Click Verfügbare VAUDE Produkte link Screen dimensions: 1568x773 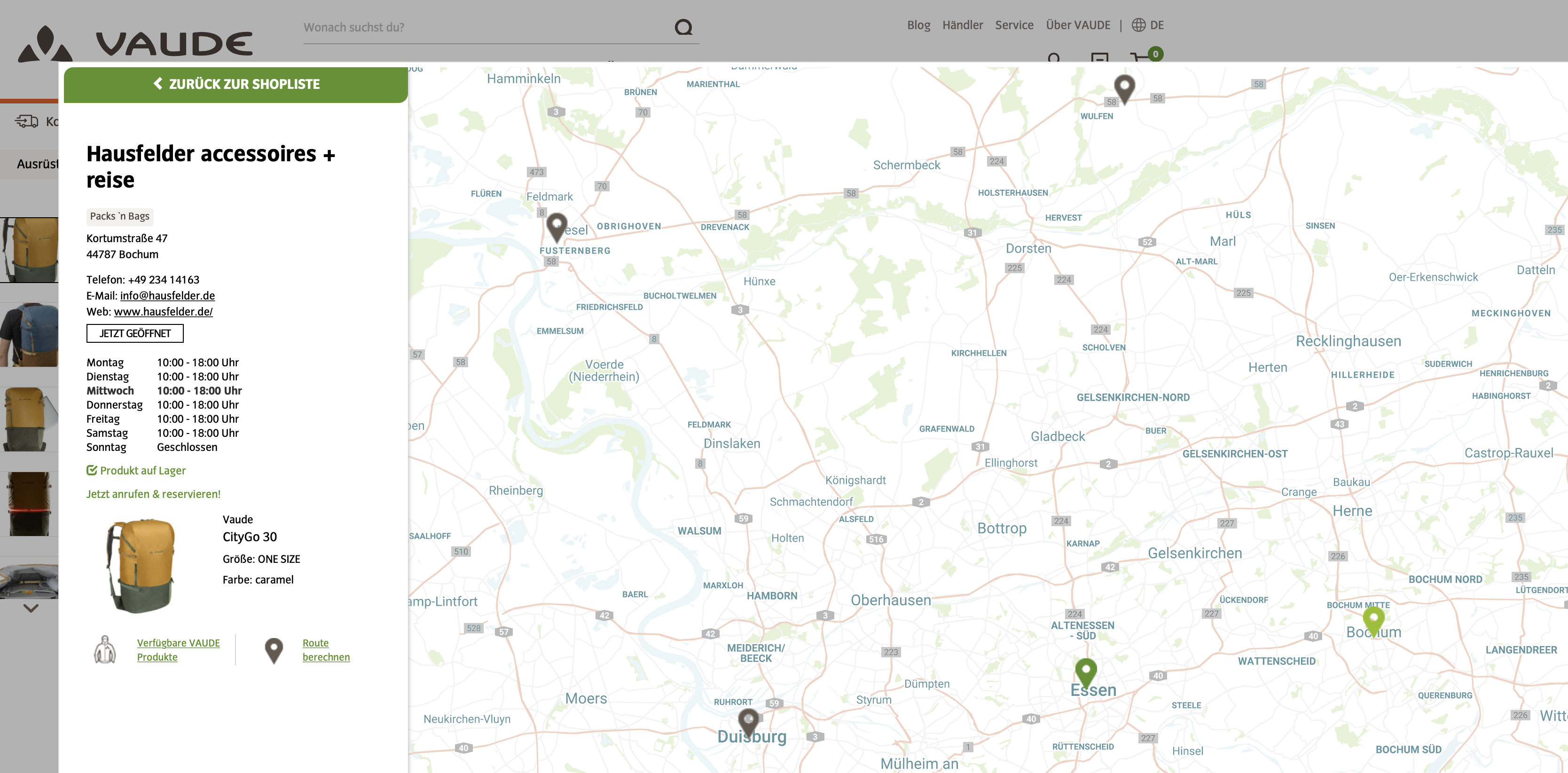click(178, 650)
